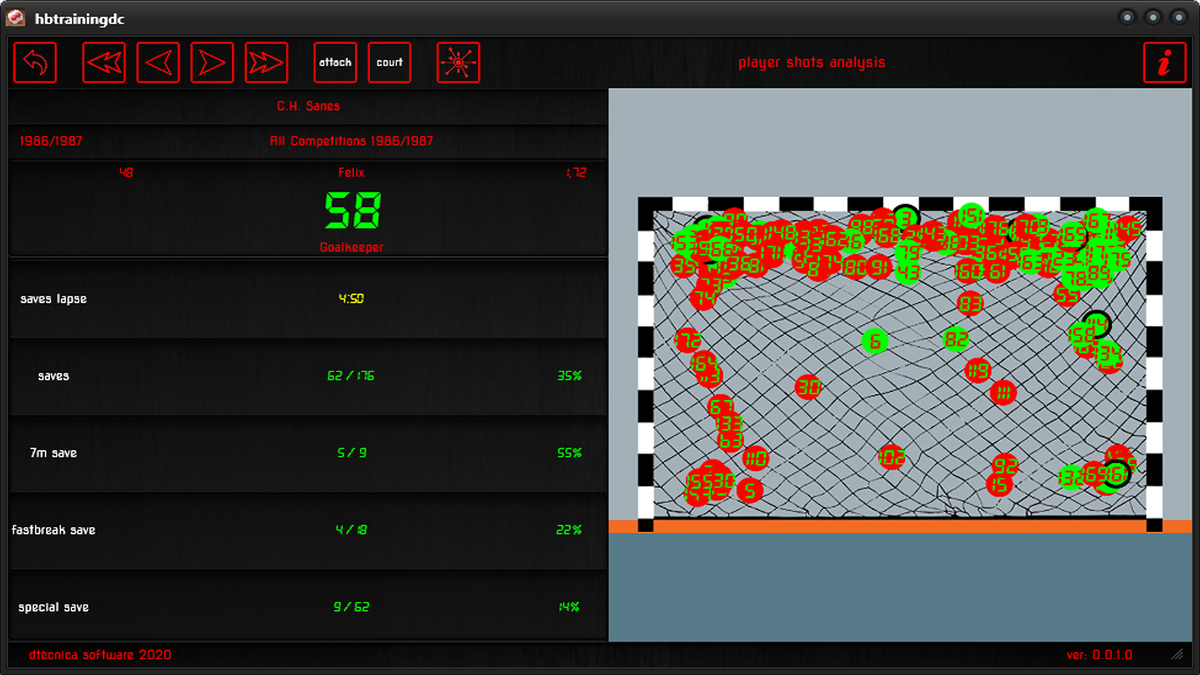Click the 5 / 9 seven-meter value
Screen dimensions: 1200x675
[352, 453]
